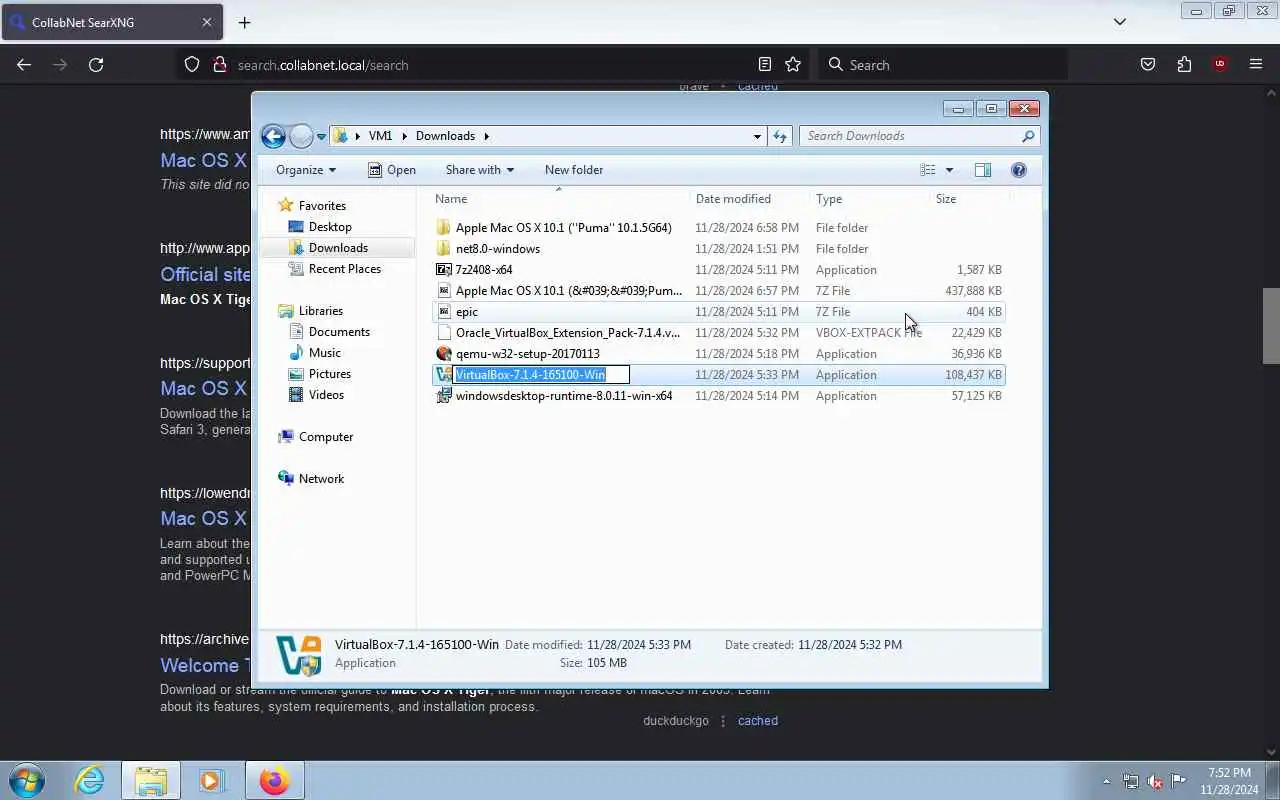Click the cached link beside duckduckgo

758,721
